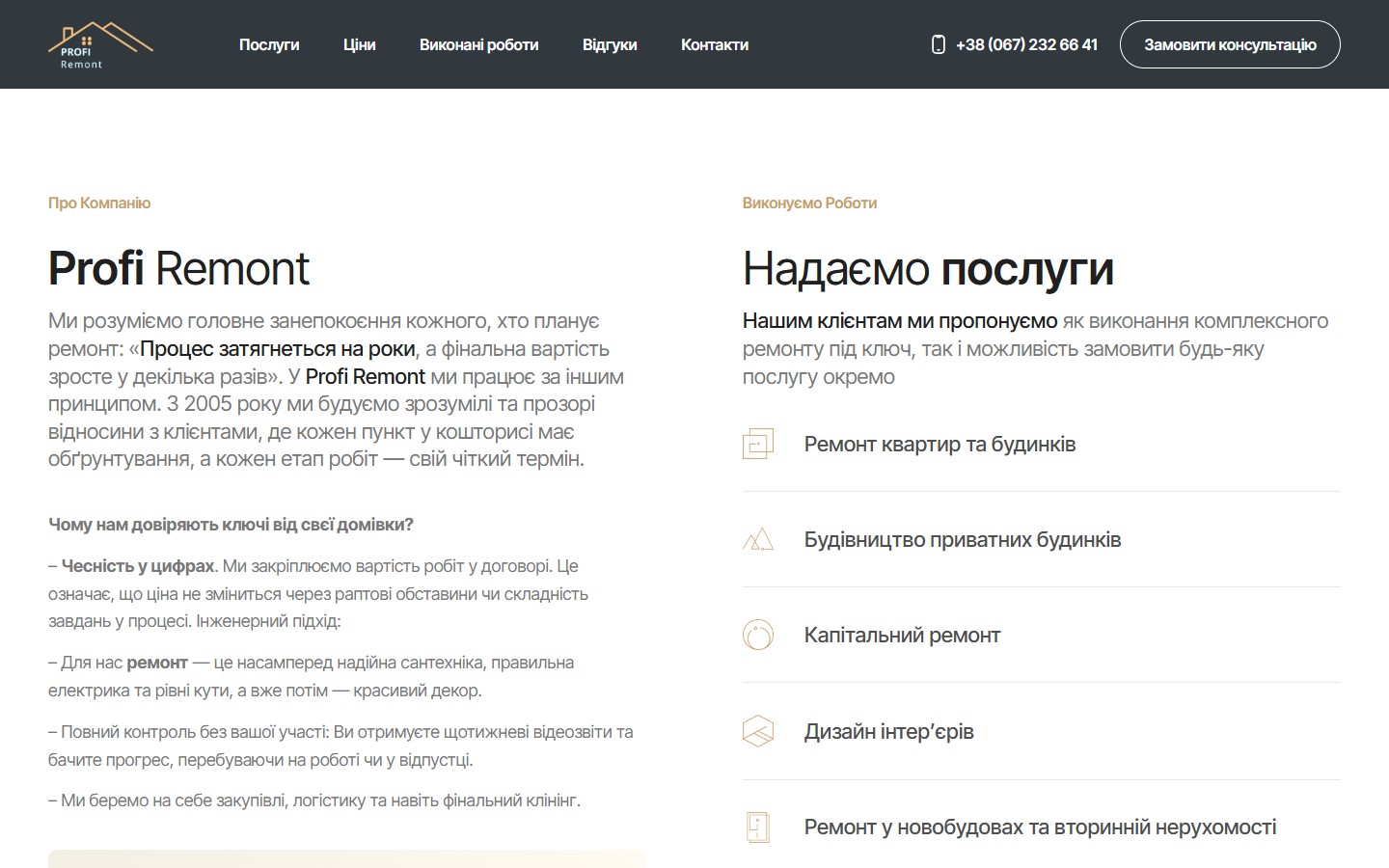
Task: Click the phrase Нашим клієнтам ми пропонуємо
Action: pos(900,320)
